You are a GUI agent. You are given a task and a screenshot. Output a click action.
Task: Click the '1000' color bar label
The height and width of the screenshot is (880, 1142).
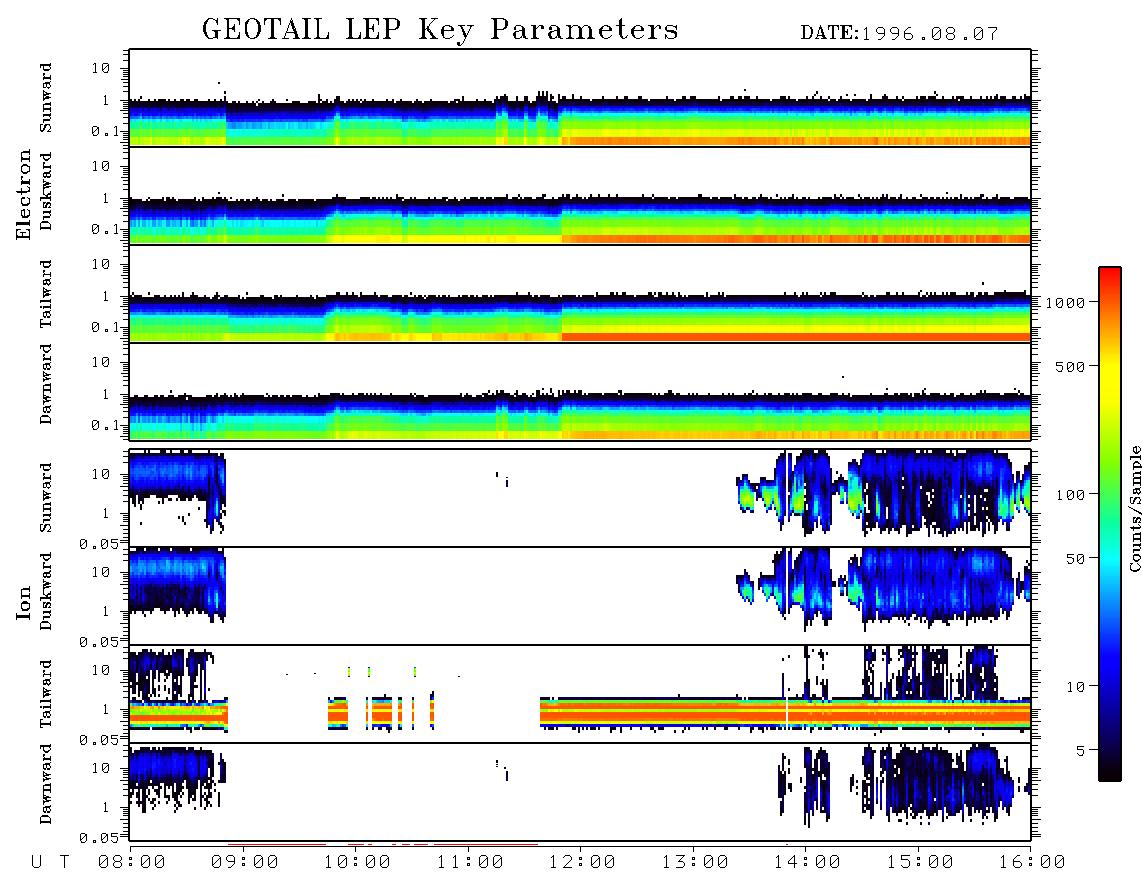(1066, 302)
